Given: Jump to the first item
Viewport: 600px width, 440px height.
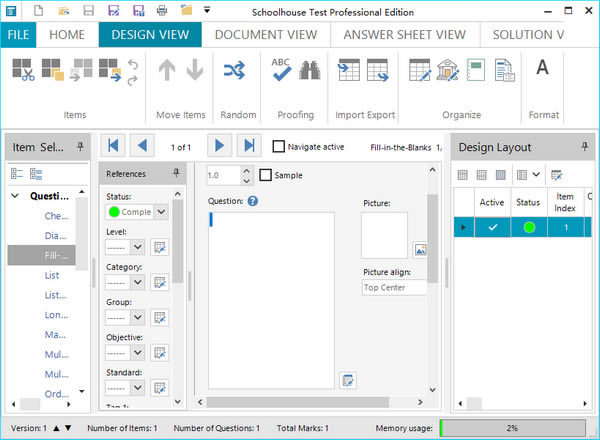Looking at the screenshot, I should [115, 146].
